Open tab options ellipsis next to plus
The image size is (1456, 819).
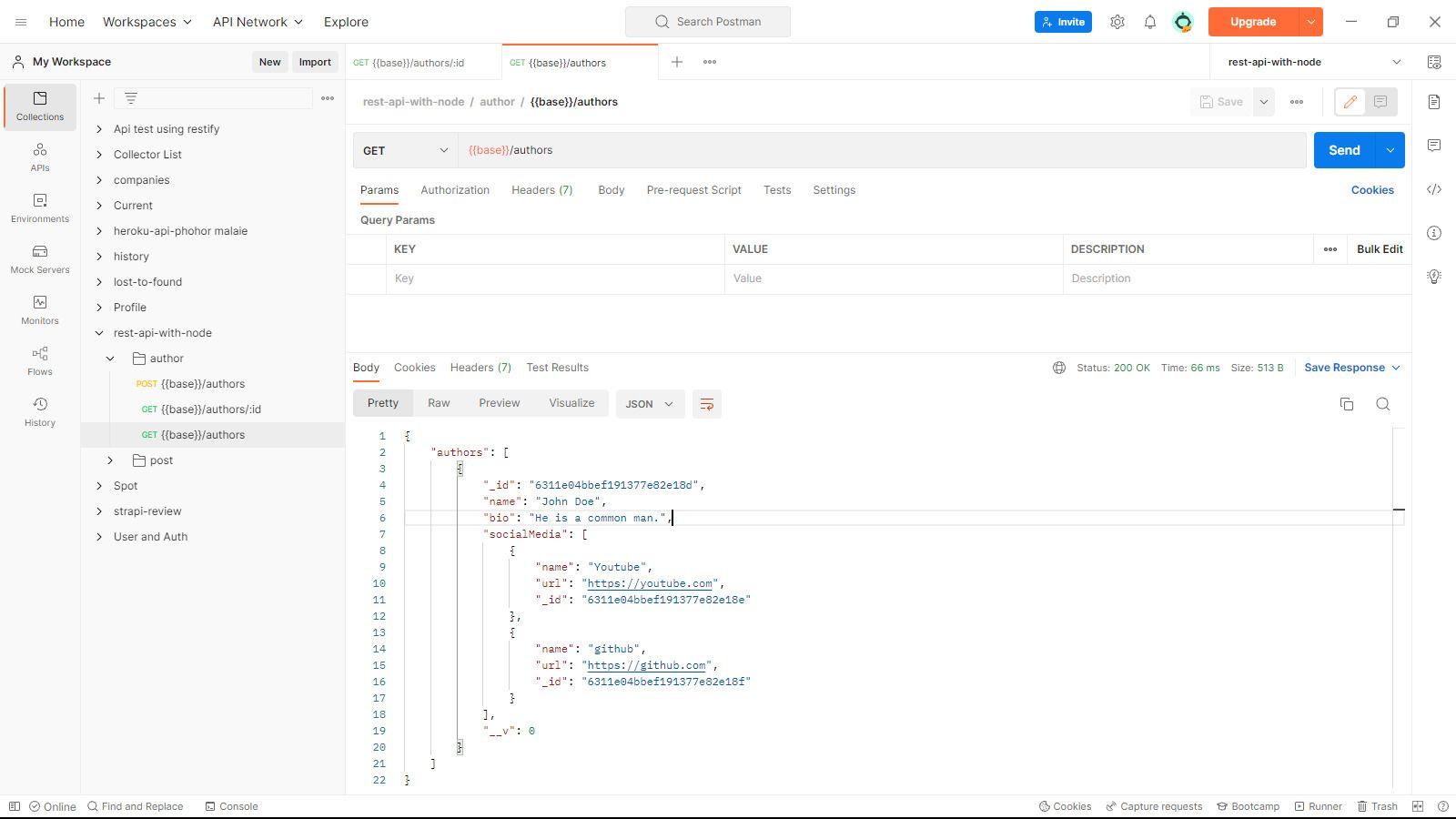tap(710, 62)
